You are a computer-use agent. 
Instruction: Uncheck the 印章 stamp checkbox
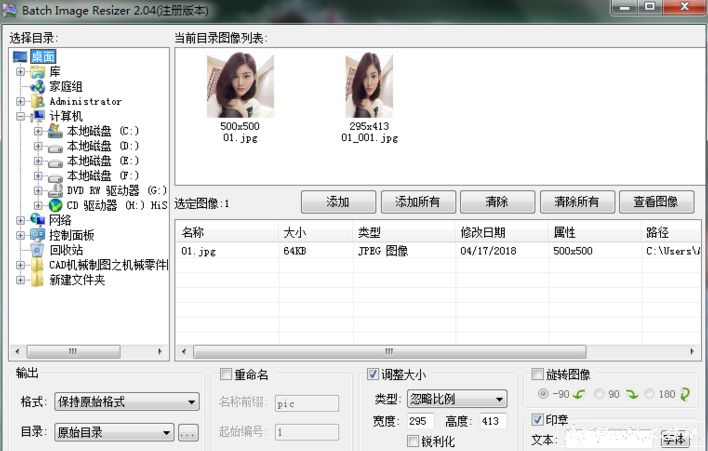point(537,419)
